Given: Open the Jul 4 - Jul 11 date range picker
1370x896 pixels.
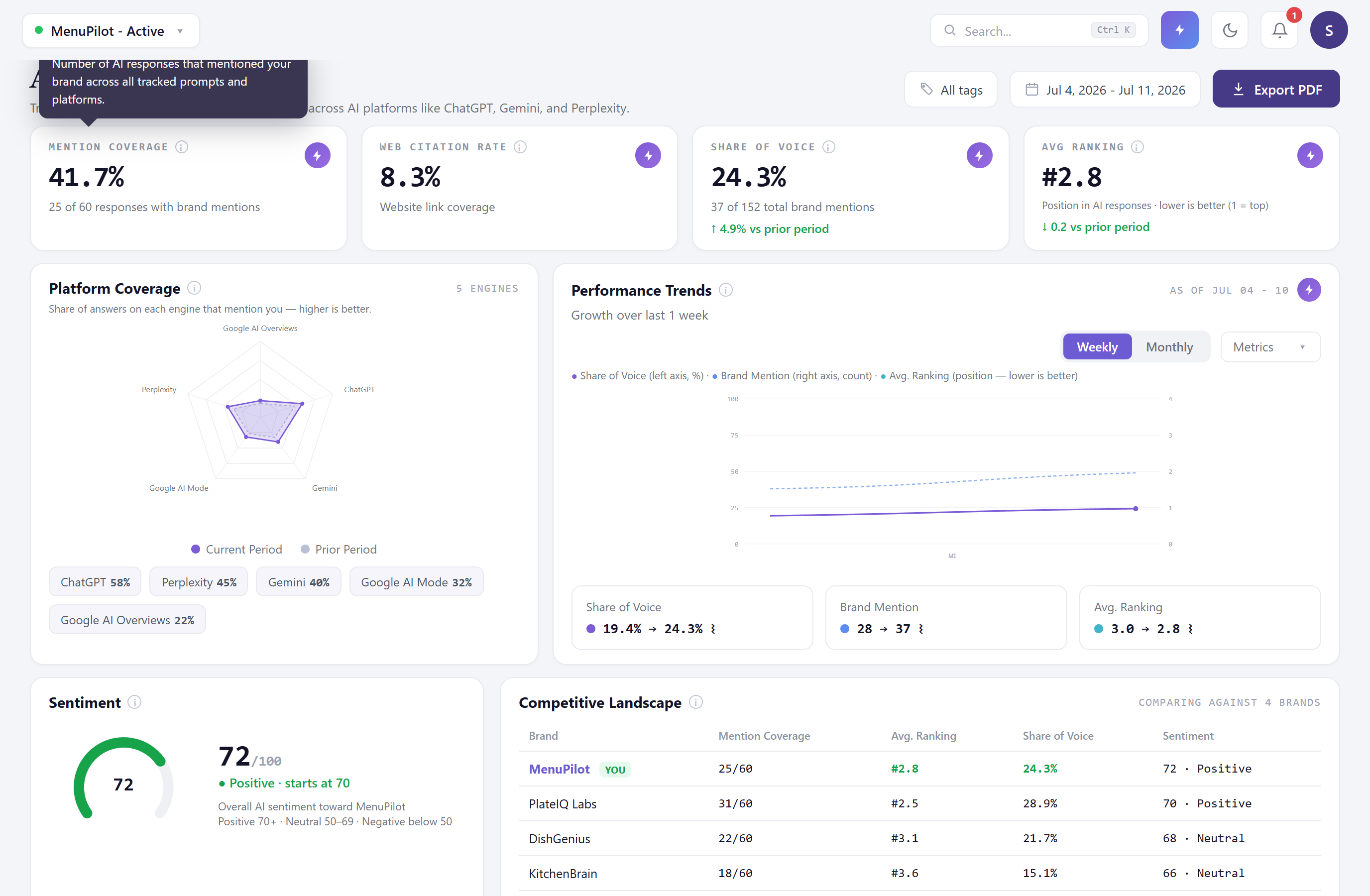Looking at the screenshot, I should [1105, 89].
